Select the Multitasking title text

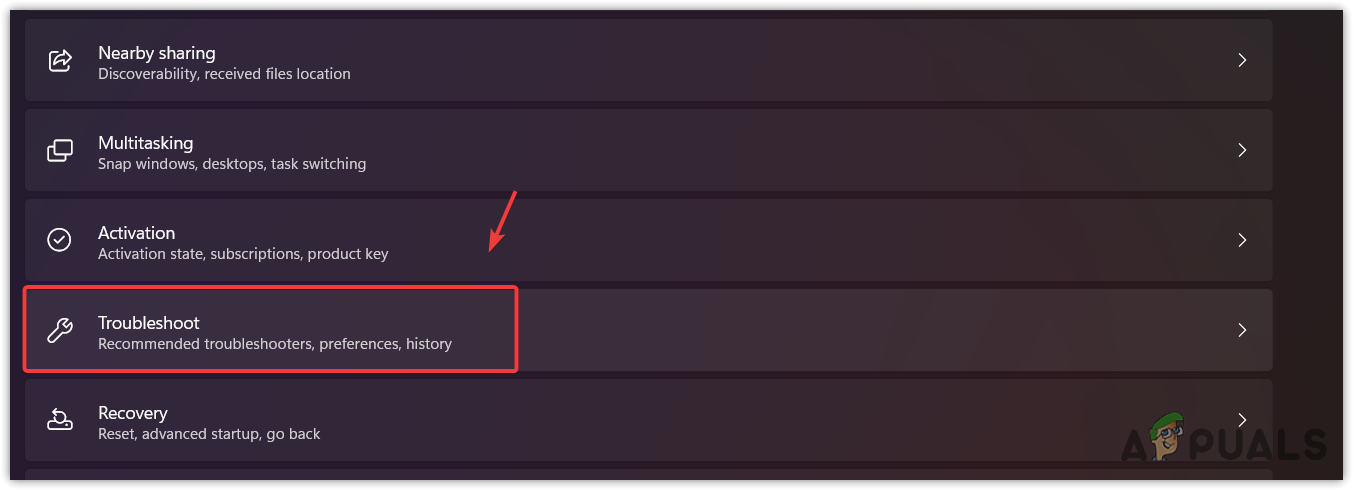[x=146, y=143]
